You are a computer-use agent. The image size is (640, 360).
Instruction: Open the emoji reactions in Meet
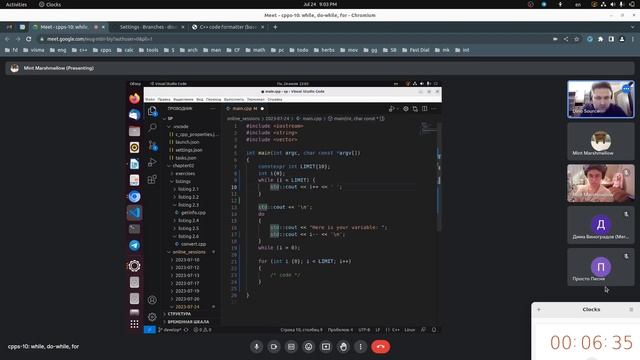(309, 347)
